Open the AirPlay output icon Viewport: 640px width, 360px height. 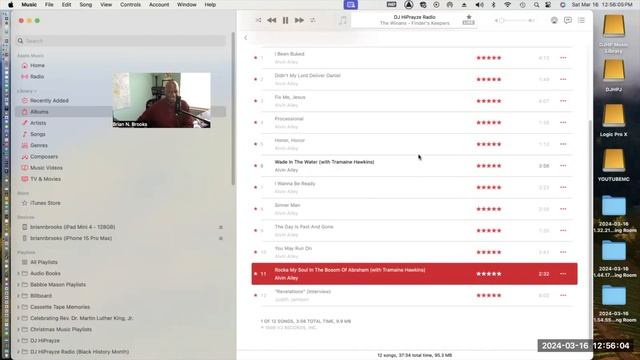[x=554, y=20]
